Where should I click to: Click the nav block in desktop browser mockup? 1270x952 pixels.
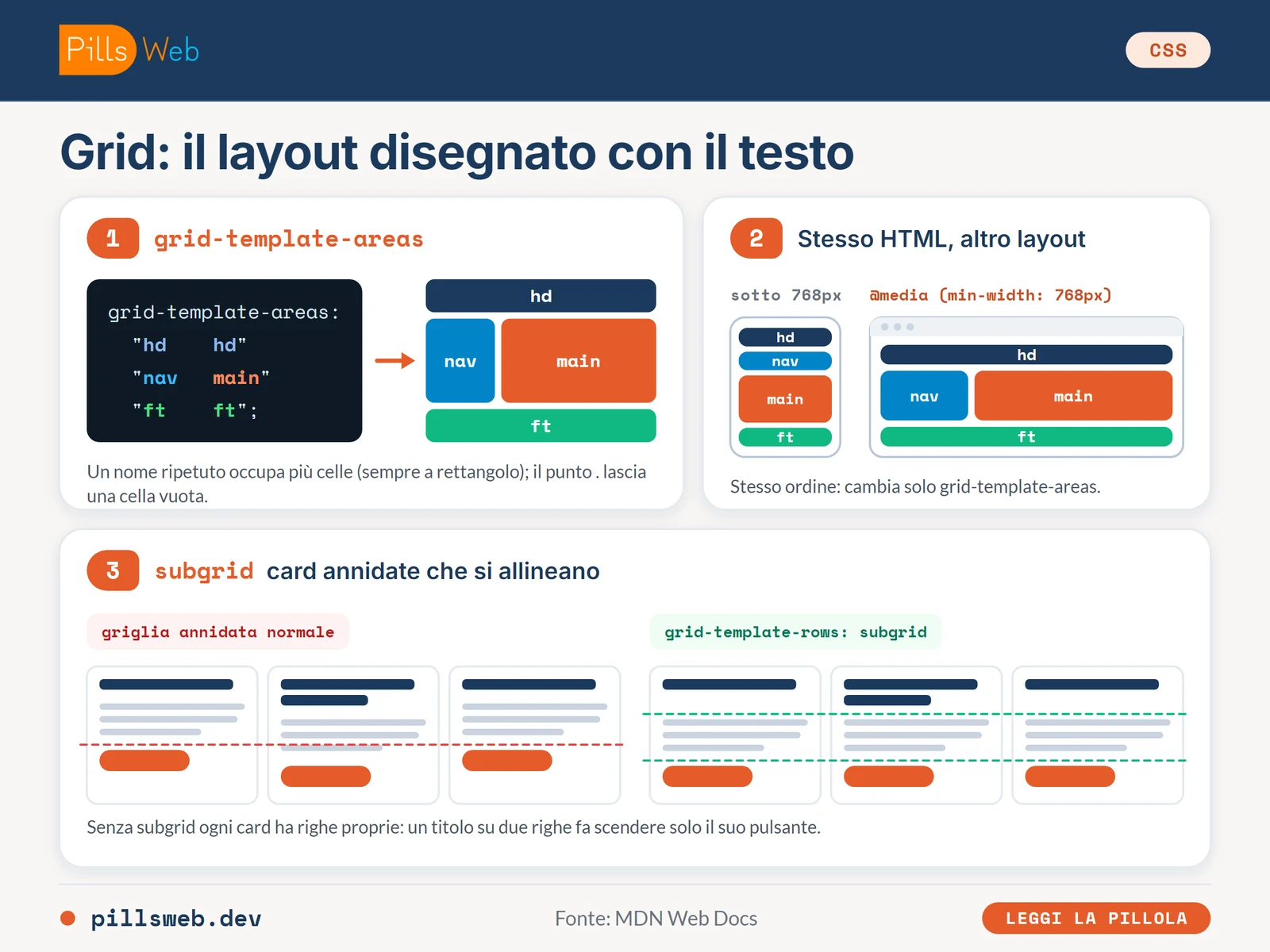point(924,396)
